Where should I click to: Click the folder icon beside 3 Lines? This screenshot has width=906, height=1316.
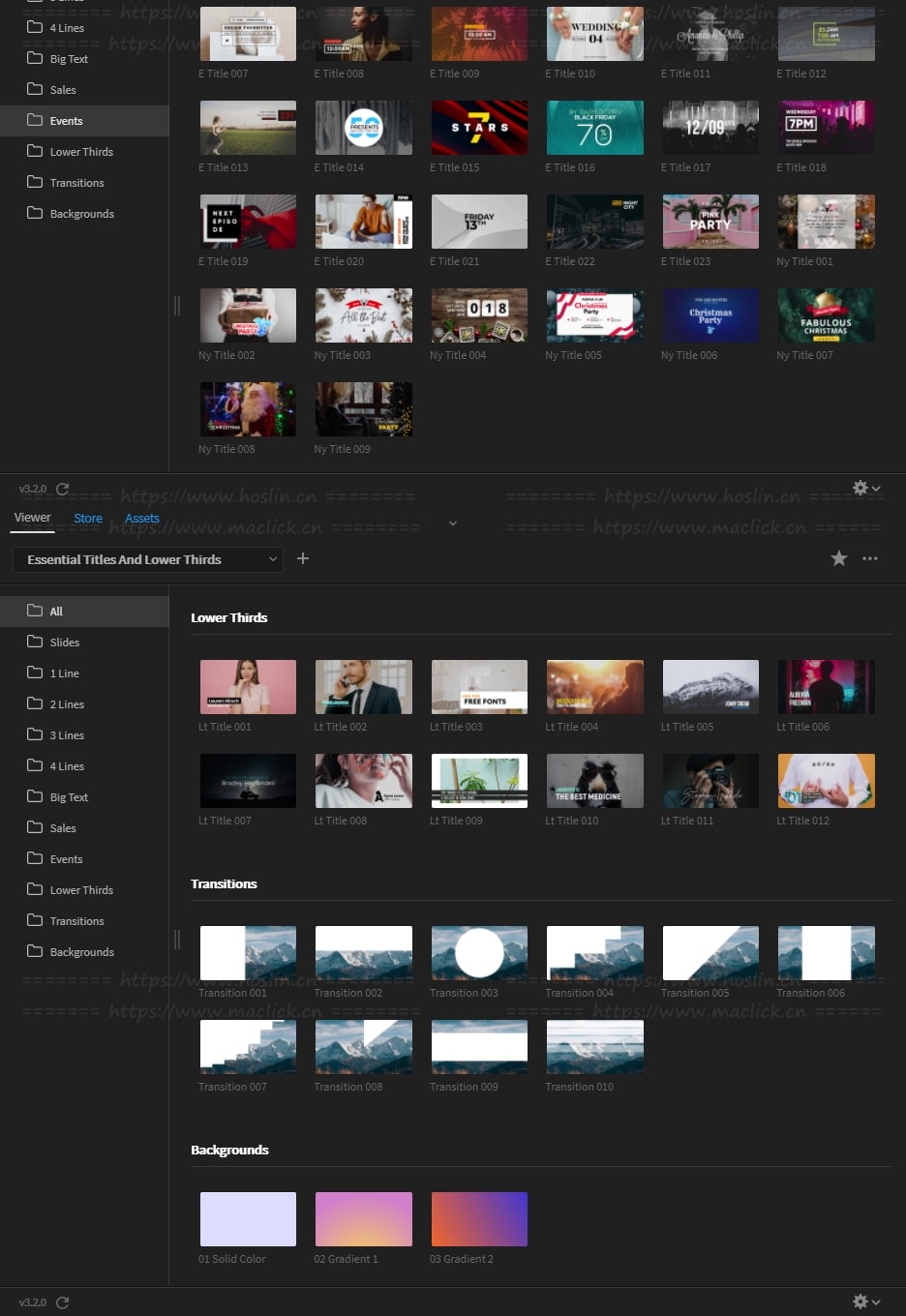point(35,734)
